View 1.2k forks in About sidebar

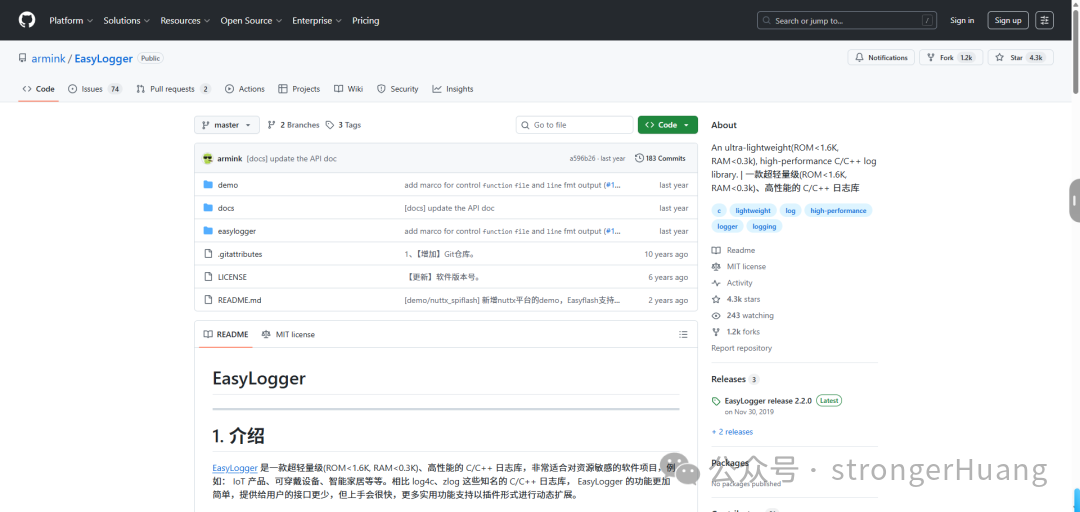point(736,331)
